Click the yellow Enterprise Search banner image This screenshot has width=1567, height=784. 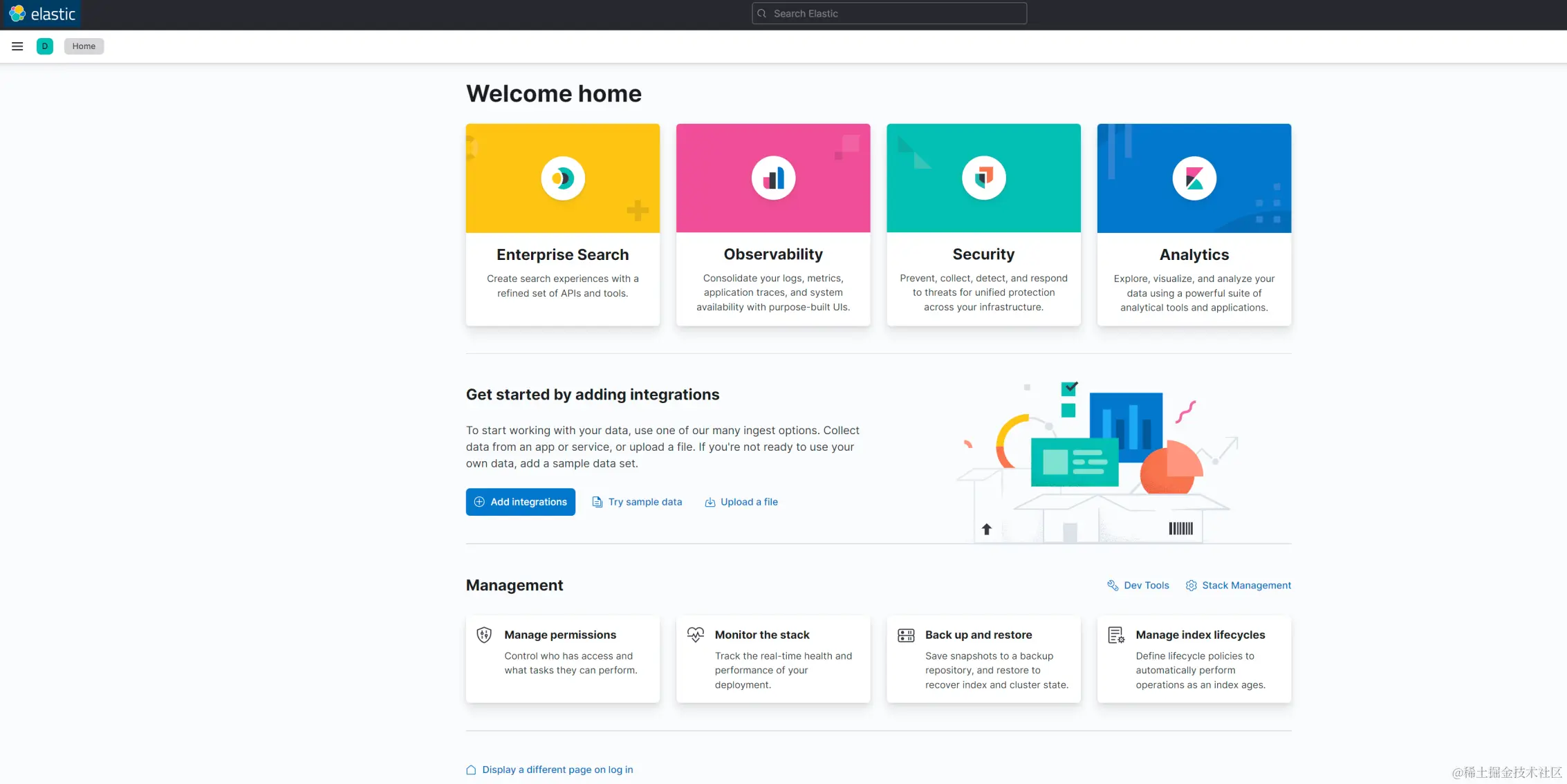pos(563,178)
